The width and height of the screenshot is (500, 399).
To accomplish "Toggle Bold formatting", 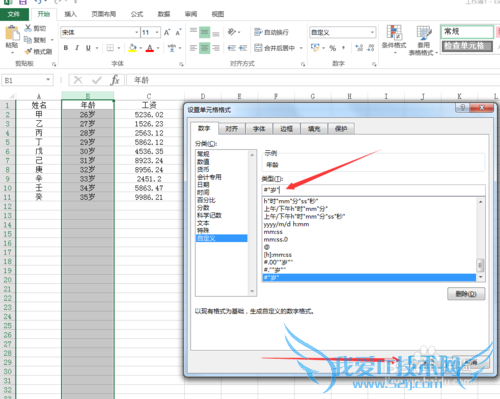I will [66, 48].
